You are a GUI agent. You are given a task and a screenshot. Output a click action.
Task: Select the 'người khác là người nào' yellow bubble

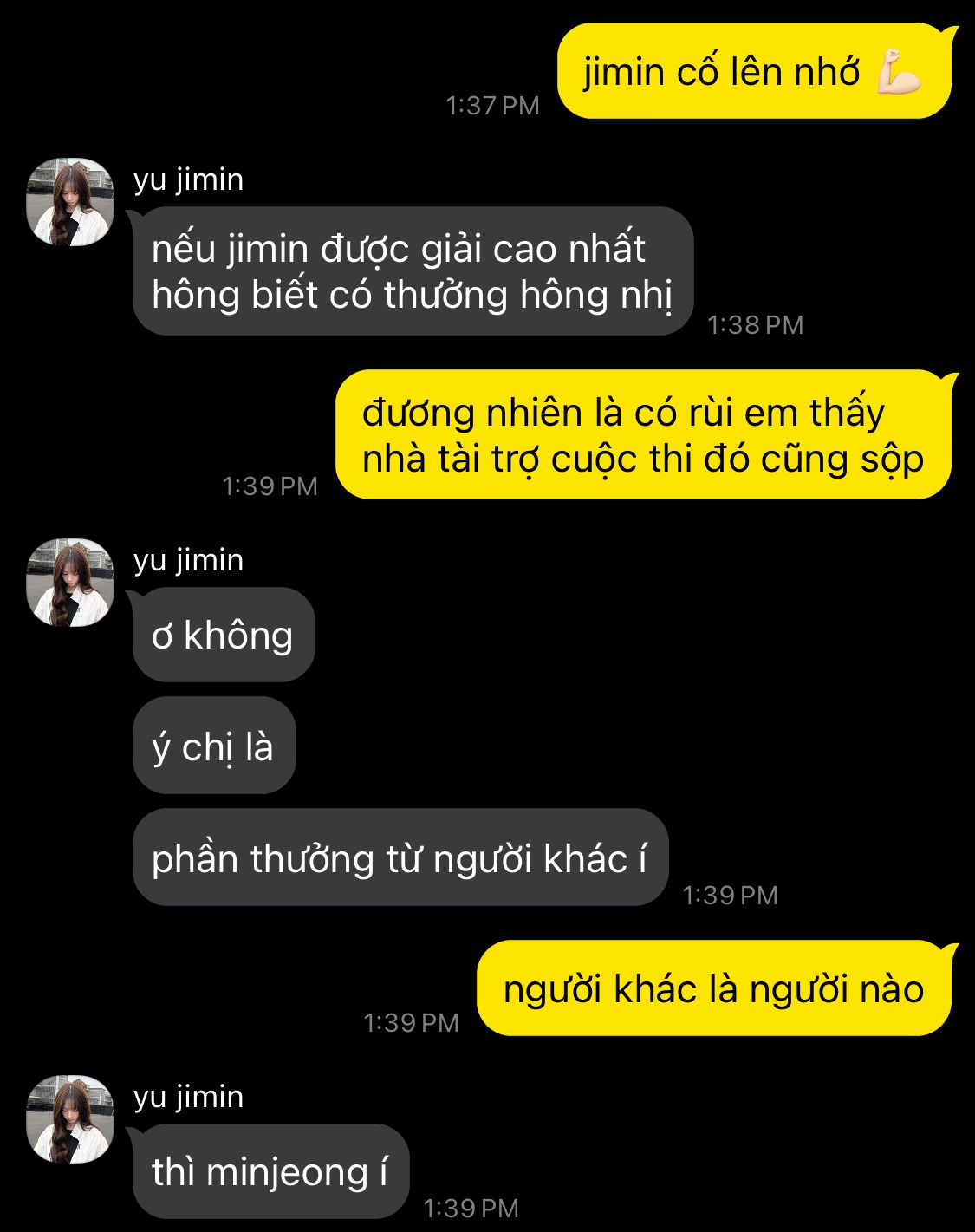coord(715,988)
